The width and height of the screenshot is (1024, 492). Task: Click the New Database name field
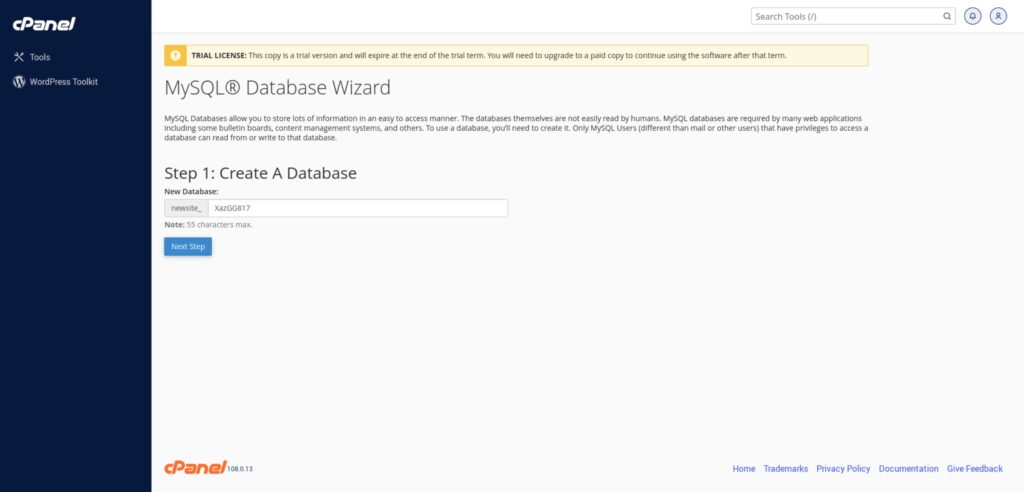tap(358, 208)
